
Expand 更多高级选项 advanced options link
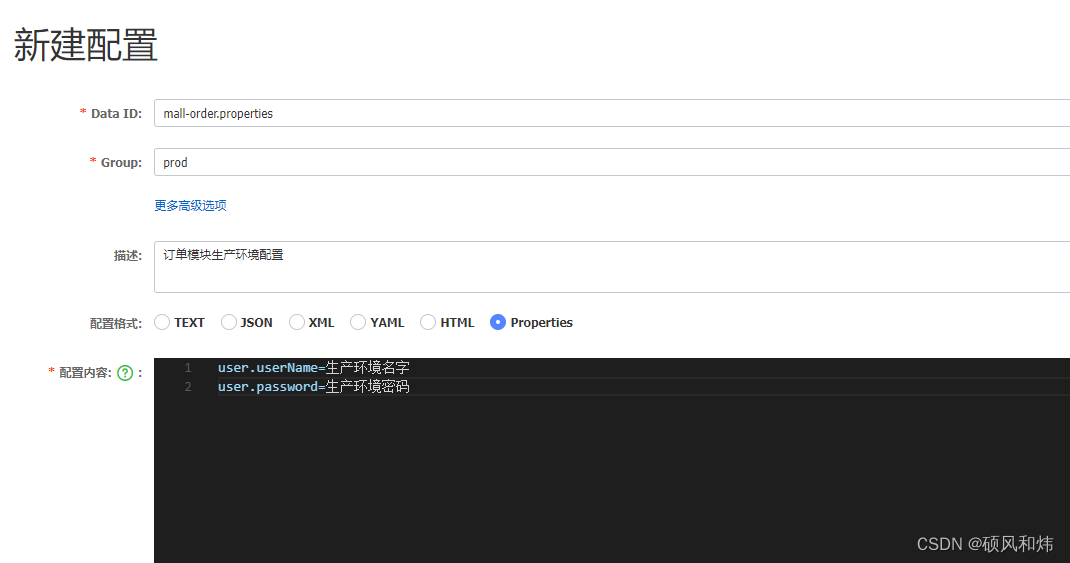(190, 205)
